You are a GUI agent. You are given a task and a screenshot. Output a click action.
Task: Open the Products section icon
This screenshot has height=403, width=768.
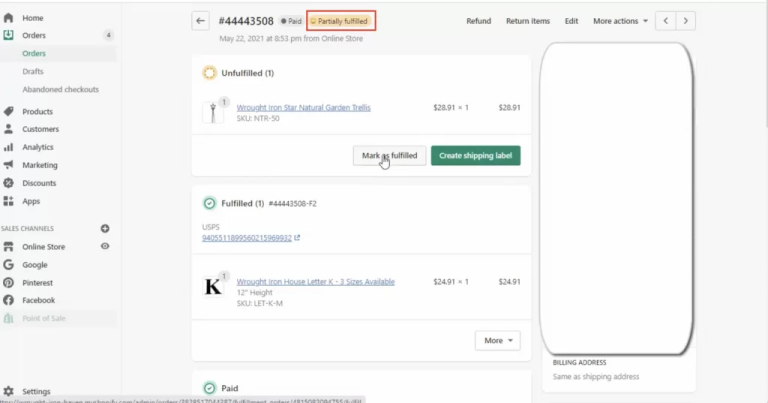[9, 111]
